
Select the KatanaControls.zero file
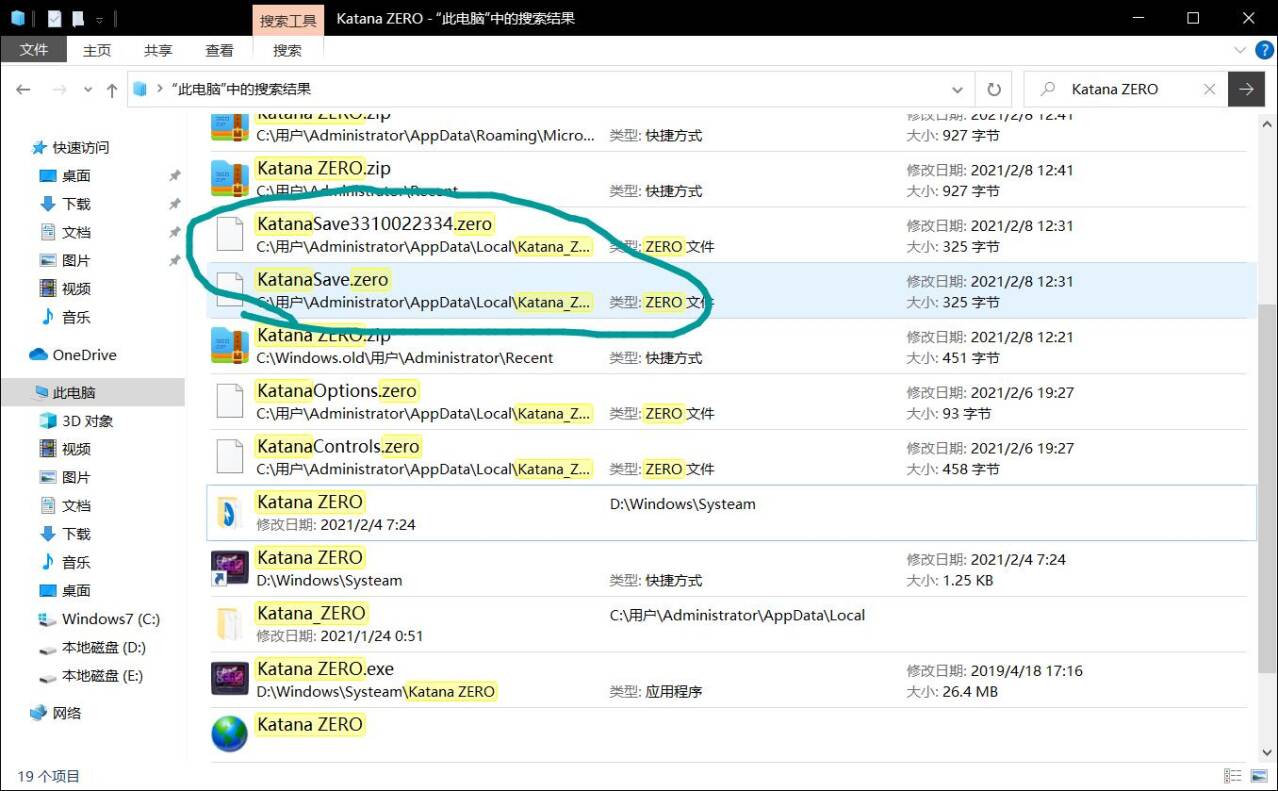(731, 458)
